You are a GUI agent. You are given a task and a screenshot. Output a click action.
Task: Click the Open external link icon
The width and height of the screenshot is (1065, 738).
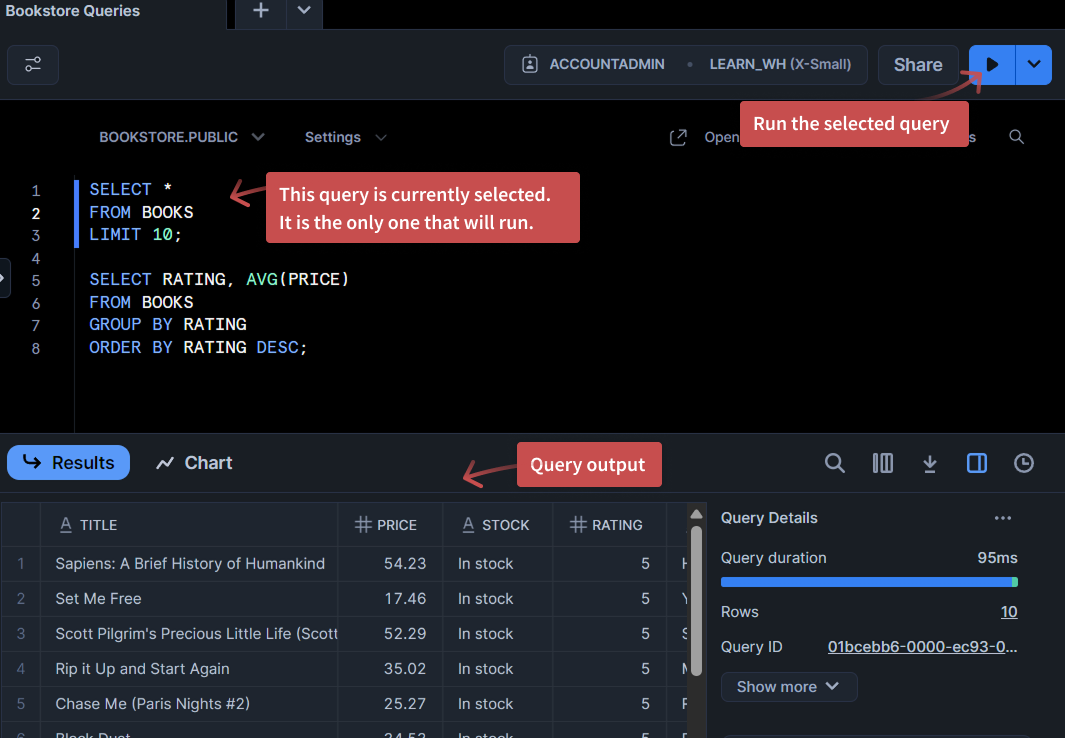coord(678,137)
